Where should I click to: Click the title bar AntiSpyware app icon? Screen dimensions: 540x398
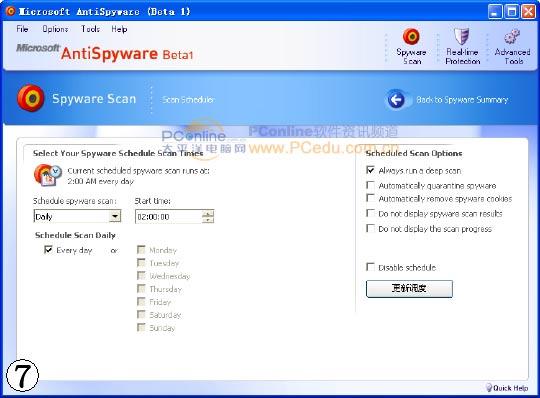click(x=11, y=11)
